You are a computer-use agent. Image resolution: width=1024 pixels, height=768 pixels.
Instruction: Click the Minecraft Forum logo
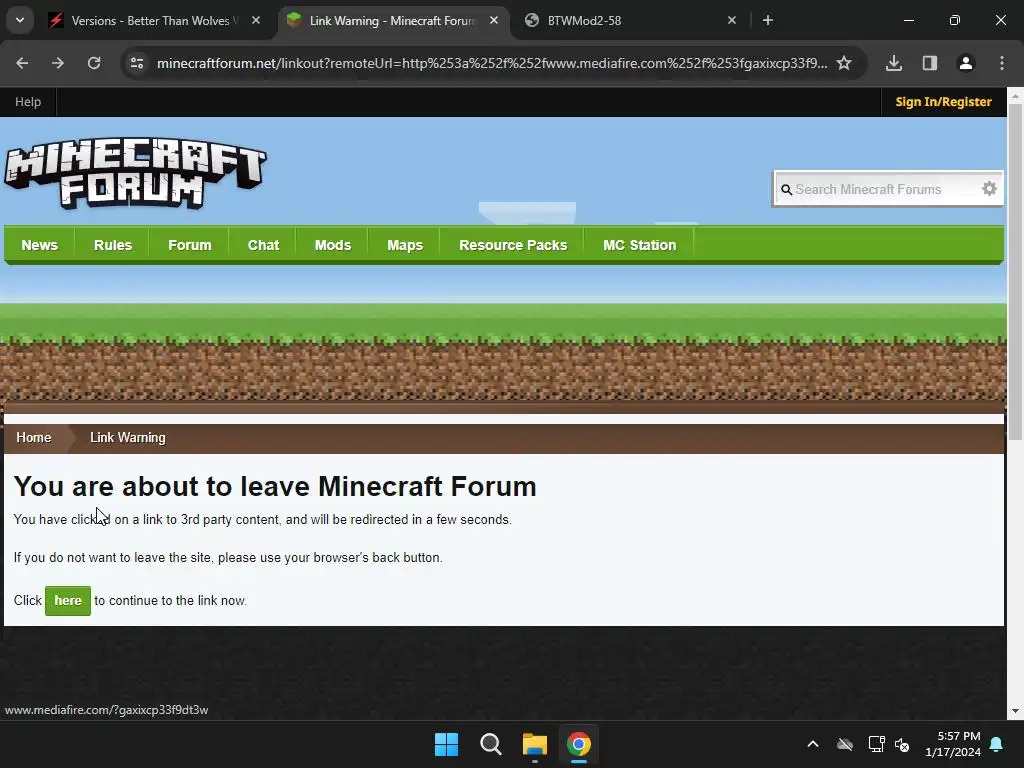(x=135, y=173)
